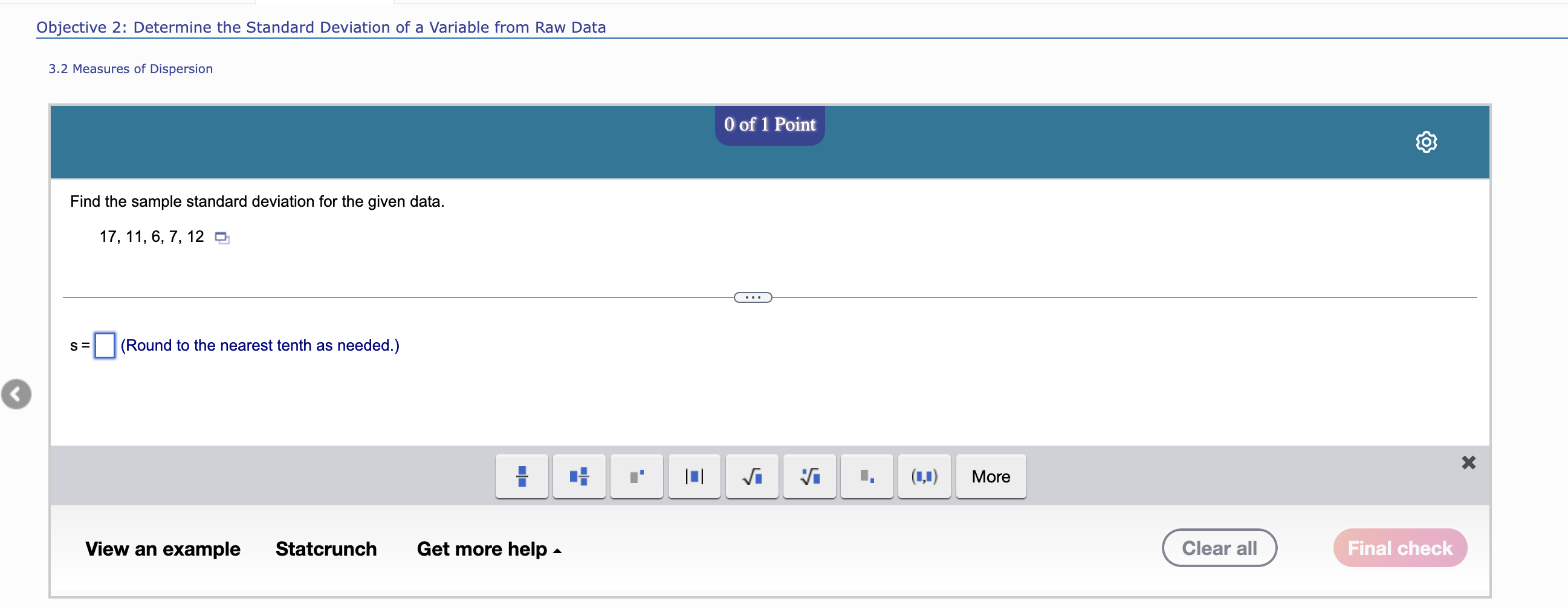1568x607 pixels.
Task: Click the Clear all button
Action: (x=1219, y=547)
